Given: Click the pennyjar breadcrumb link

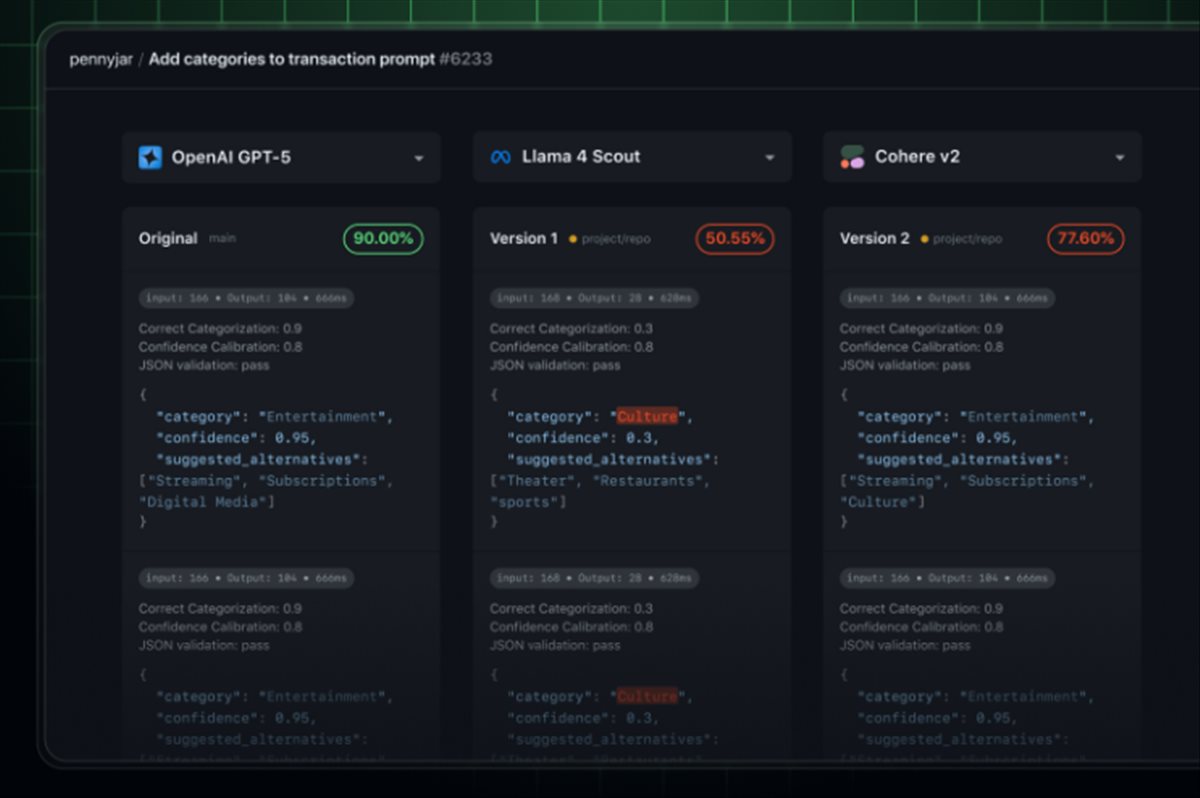Looking at the screenshot, I should [100, 59].
